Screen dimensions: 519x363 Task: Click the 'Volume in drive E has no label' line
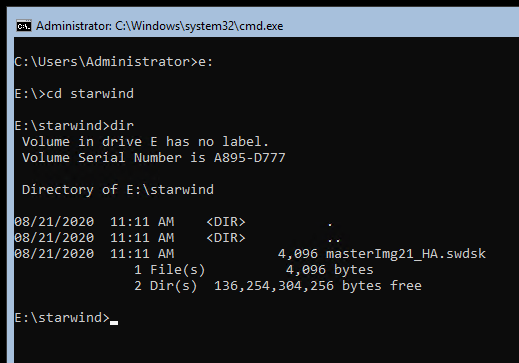(x=145, y=142)
